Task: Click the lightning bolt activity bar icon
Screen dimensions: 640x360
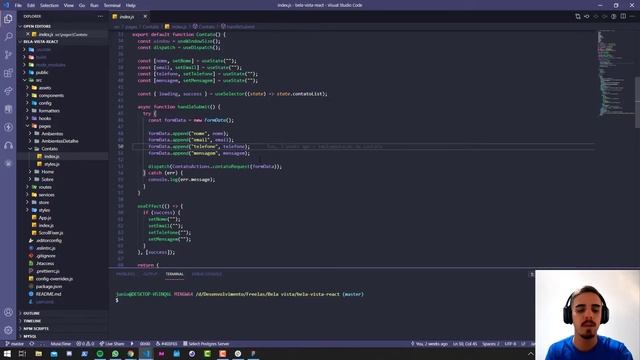Action: click(8, 127)
